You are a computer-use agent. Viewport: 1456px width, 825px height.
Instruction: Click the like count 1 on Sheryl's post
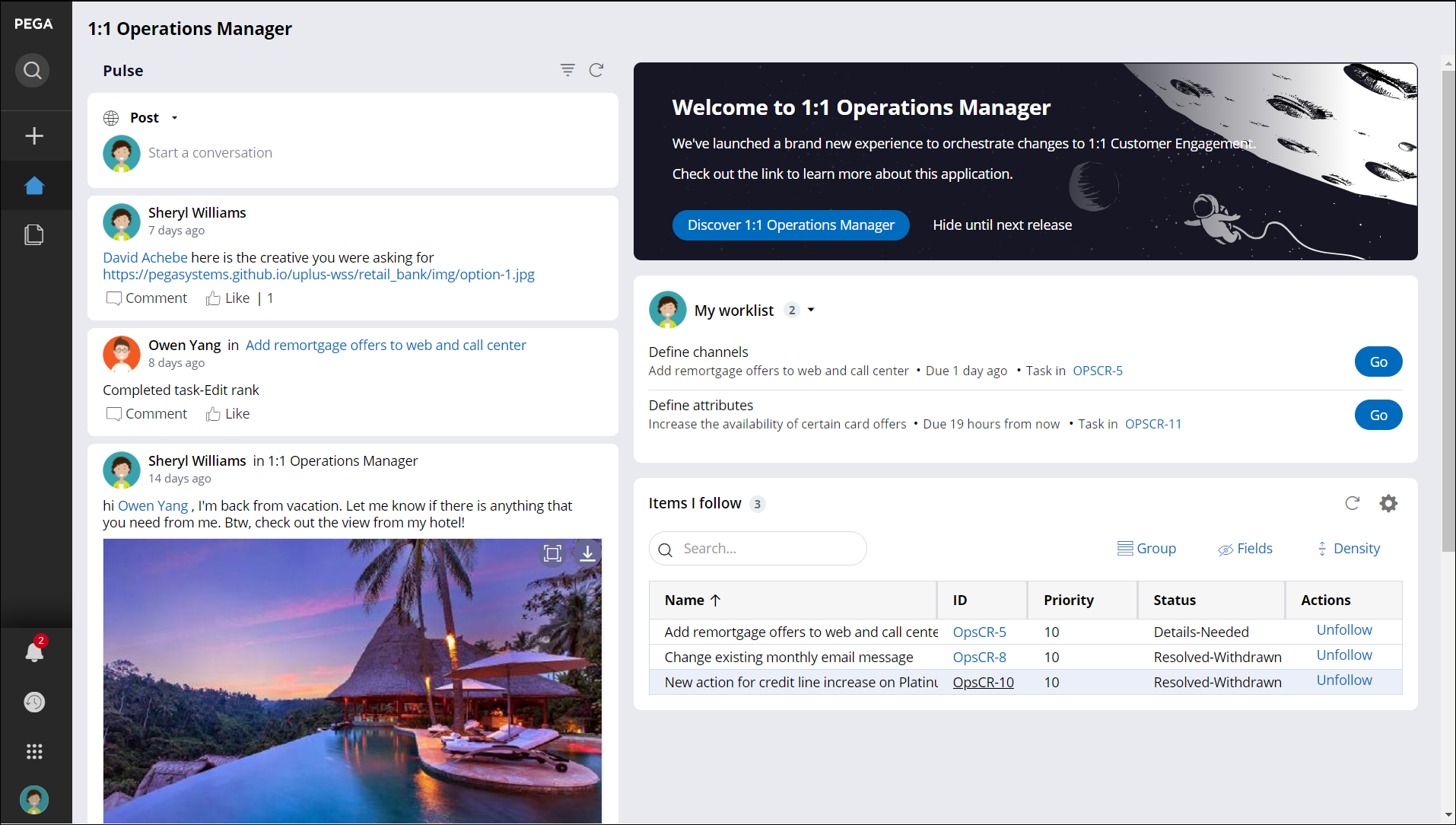270,298
